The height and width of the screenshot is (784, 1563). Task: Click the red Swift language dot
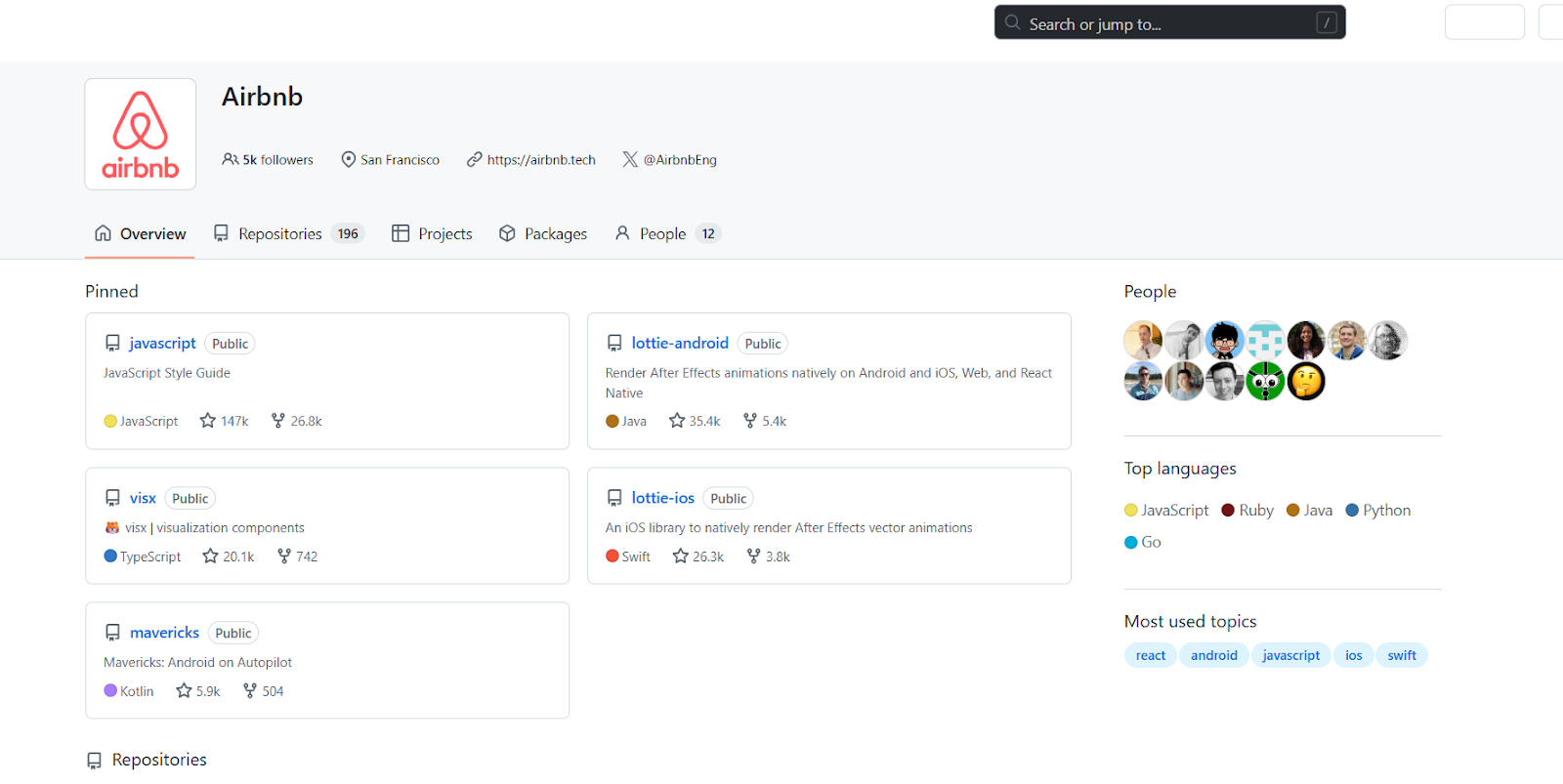tap(613, 556)
